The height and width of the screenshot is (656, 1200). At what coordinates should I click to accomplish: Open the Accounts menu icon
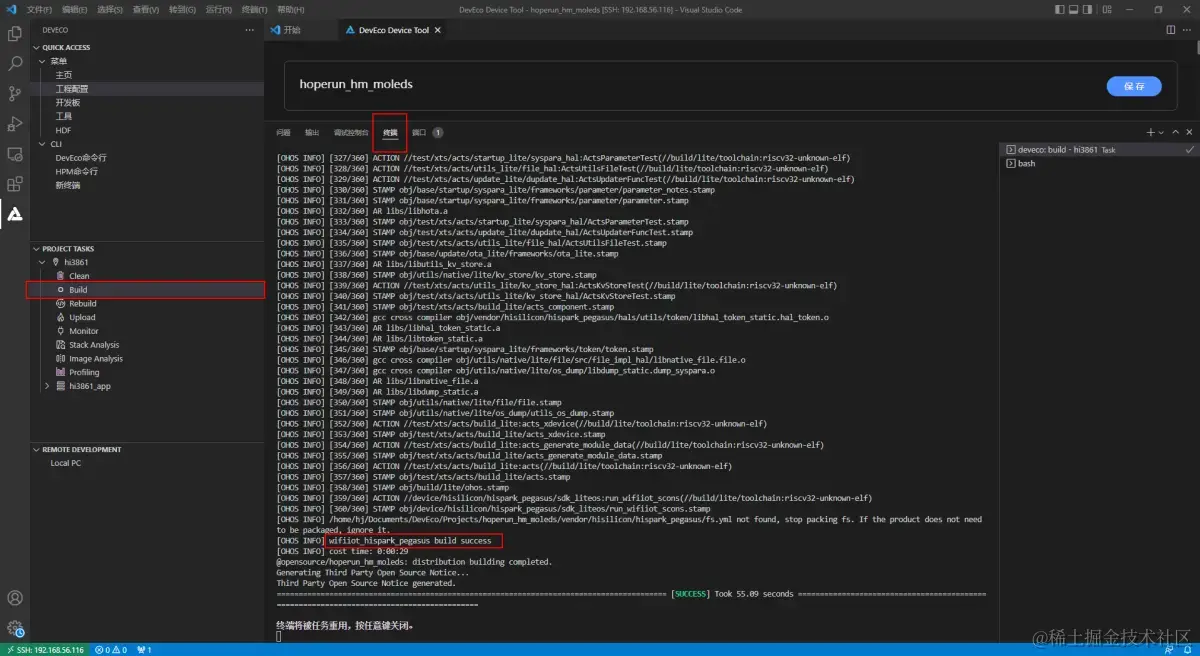pyautogui.click(x=15, y=598)
